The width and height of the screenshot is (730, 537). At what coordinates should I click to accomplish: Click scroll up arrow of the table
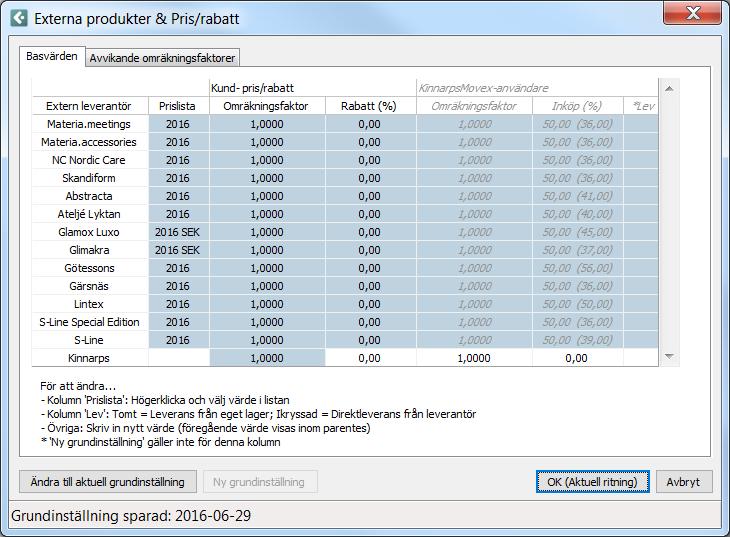click(x=669, y=88)
